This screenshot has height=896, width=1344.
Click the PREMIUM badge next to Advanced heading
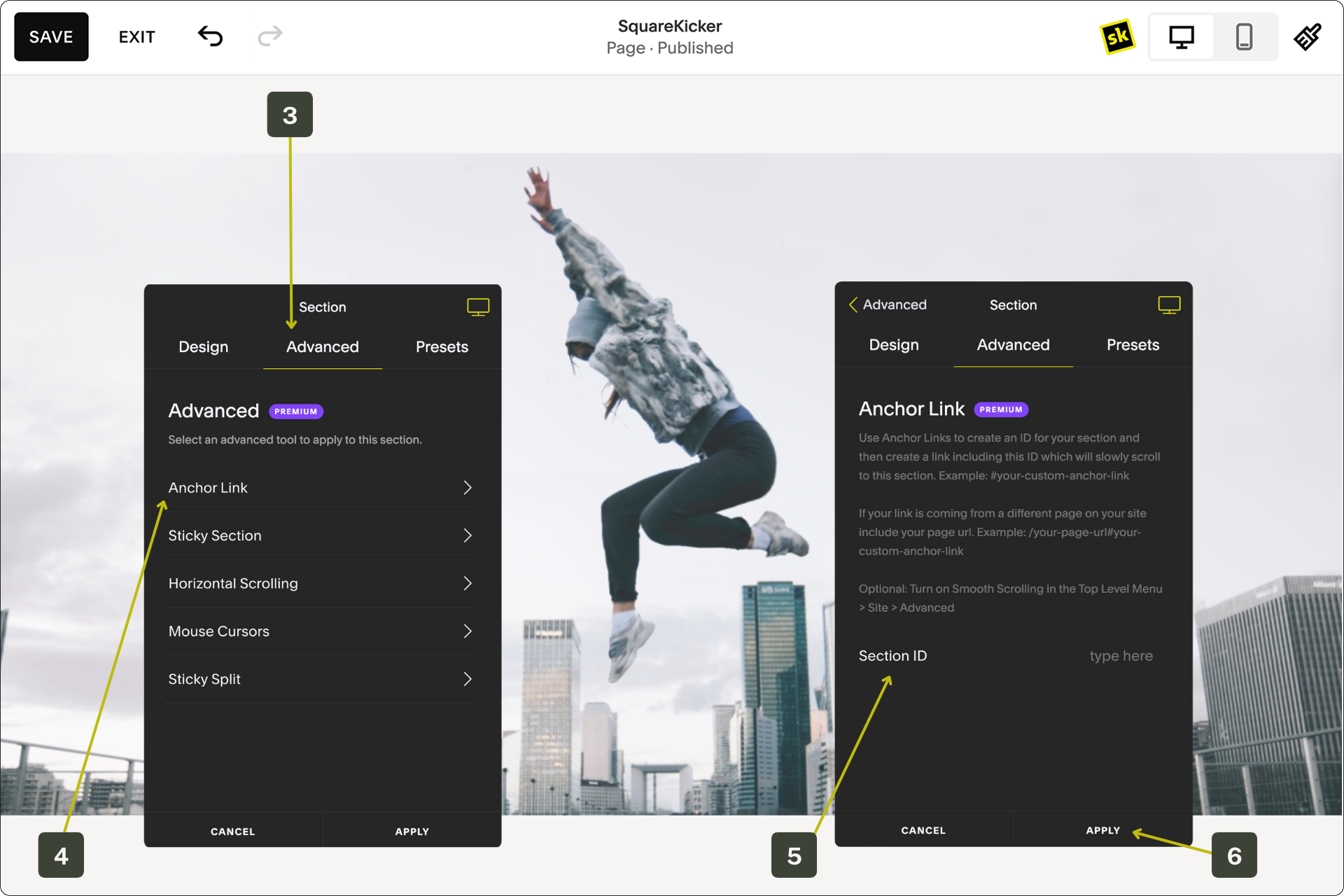pyautogui.click(x=296, y=412)
